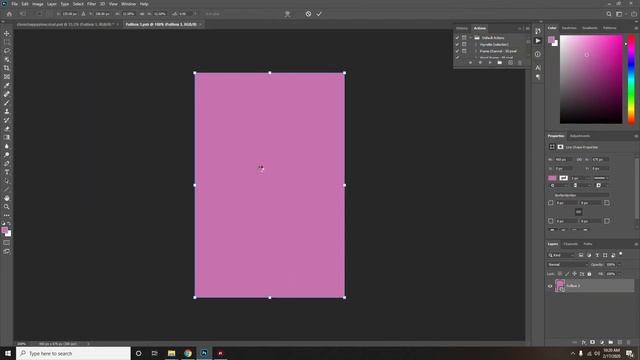This screenshot has width=640, height=360.
Task: Open the Window menu
Action: (x=128, y=4)
